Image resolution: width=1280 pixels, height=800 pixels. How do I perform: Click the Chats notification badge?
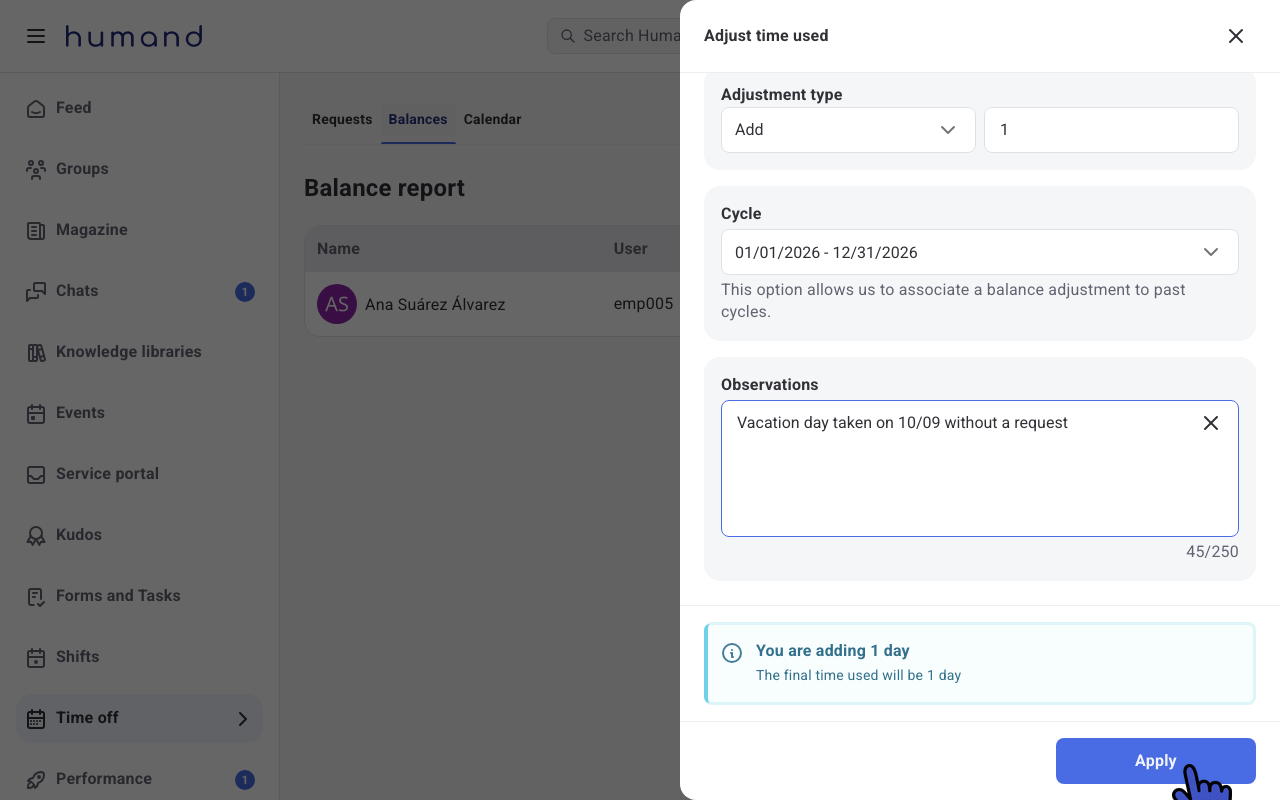tap(245, 292)
